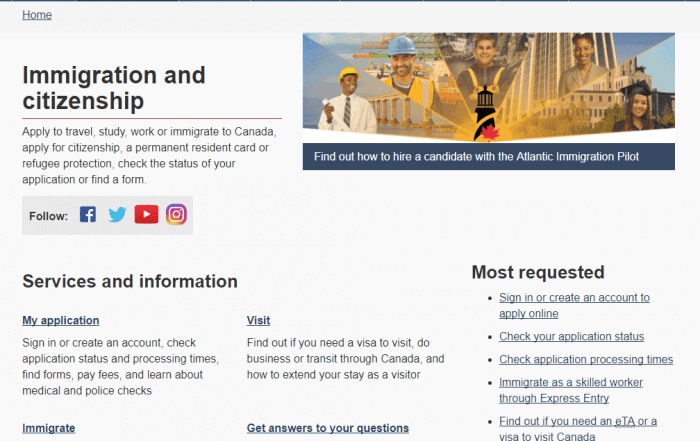
Task: Open the Instagram follow icon
Action: [x=176, y=215]
